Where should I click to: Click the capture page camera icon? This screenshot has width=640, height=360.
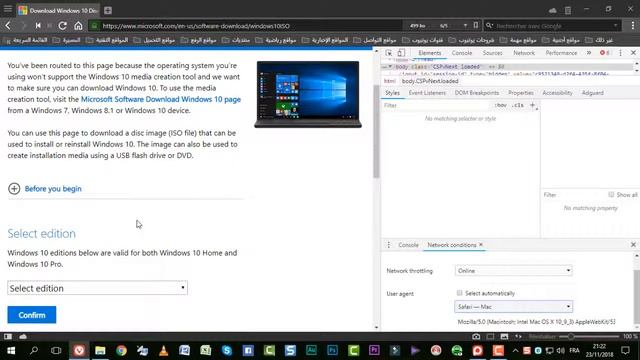(476, 336)
